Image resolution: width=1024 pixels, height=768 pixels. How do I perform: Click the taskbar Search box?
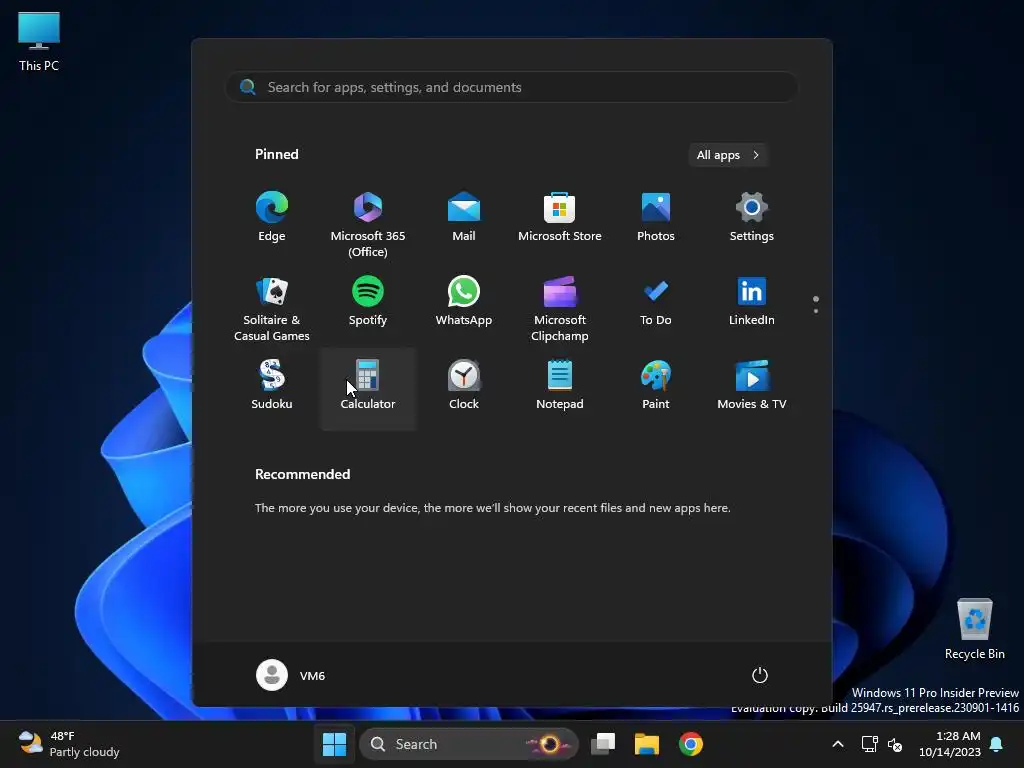[x=468, y=744]
